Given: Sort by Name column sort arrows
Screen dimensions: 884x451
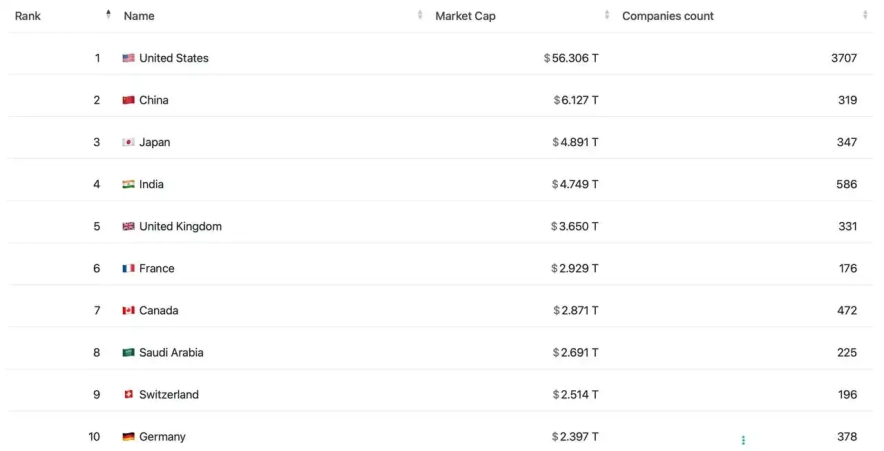Looking at the screenshot, I should pos(420,16).
